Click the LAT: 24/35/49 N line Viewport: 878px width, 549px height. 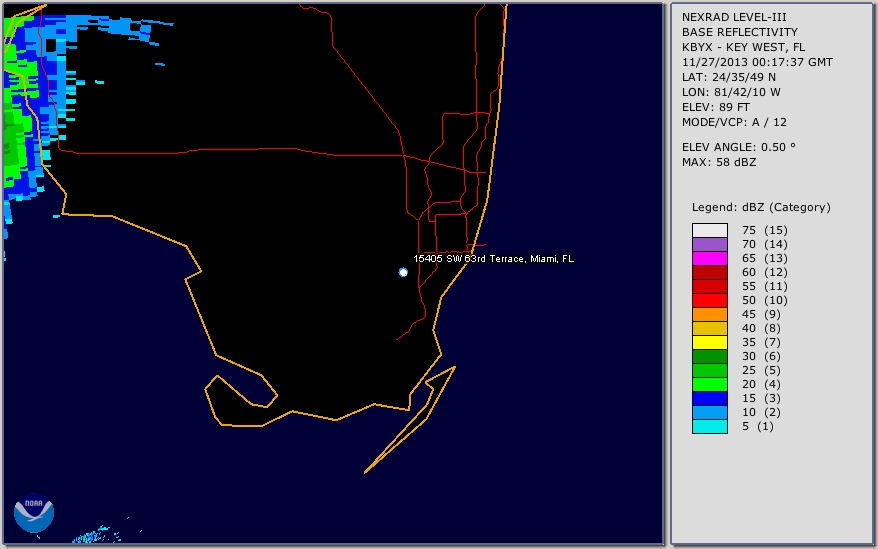coord(728,77)
